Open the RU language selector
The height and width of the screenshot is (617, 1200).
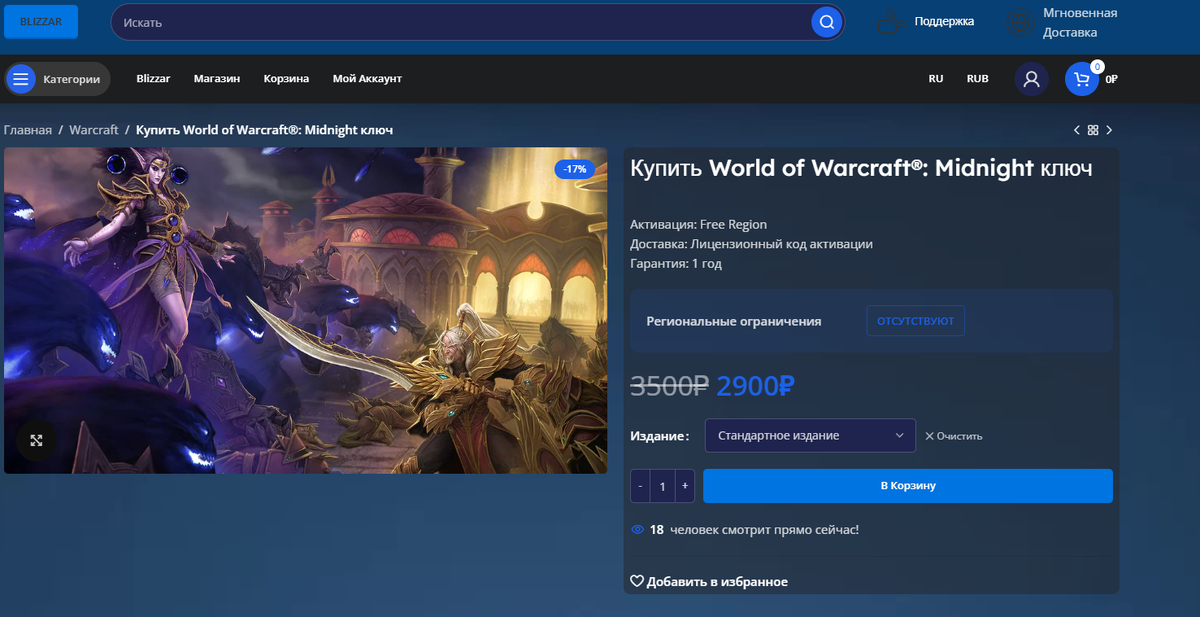(936, 78)
